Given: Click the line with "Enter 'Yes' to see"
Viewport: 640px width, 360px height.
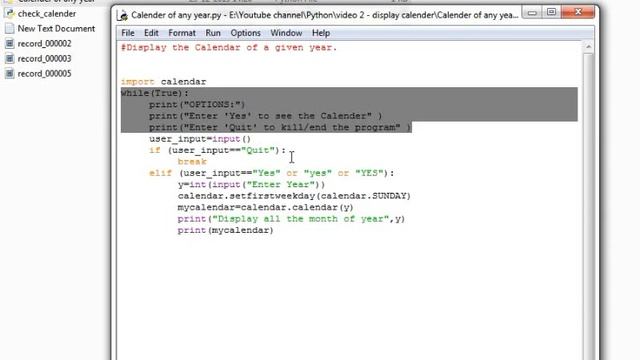Looking at the screenshot, I should [265, 116].
